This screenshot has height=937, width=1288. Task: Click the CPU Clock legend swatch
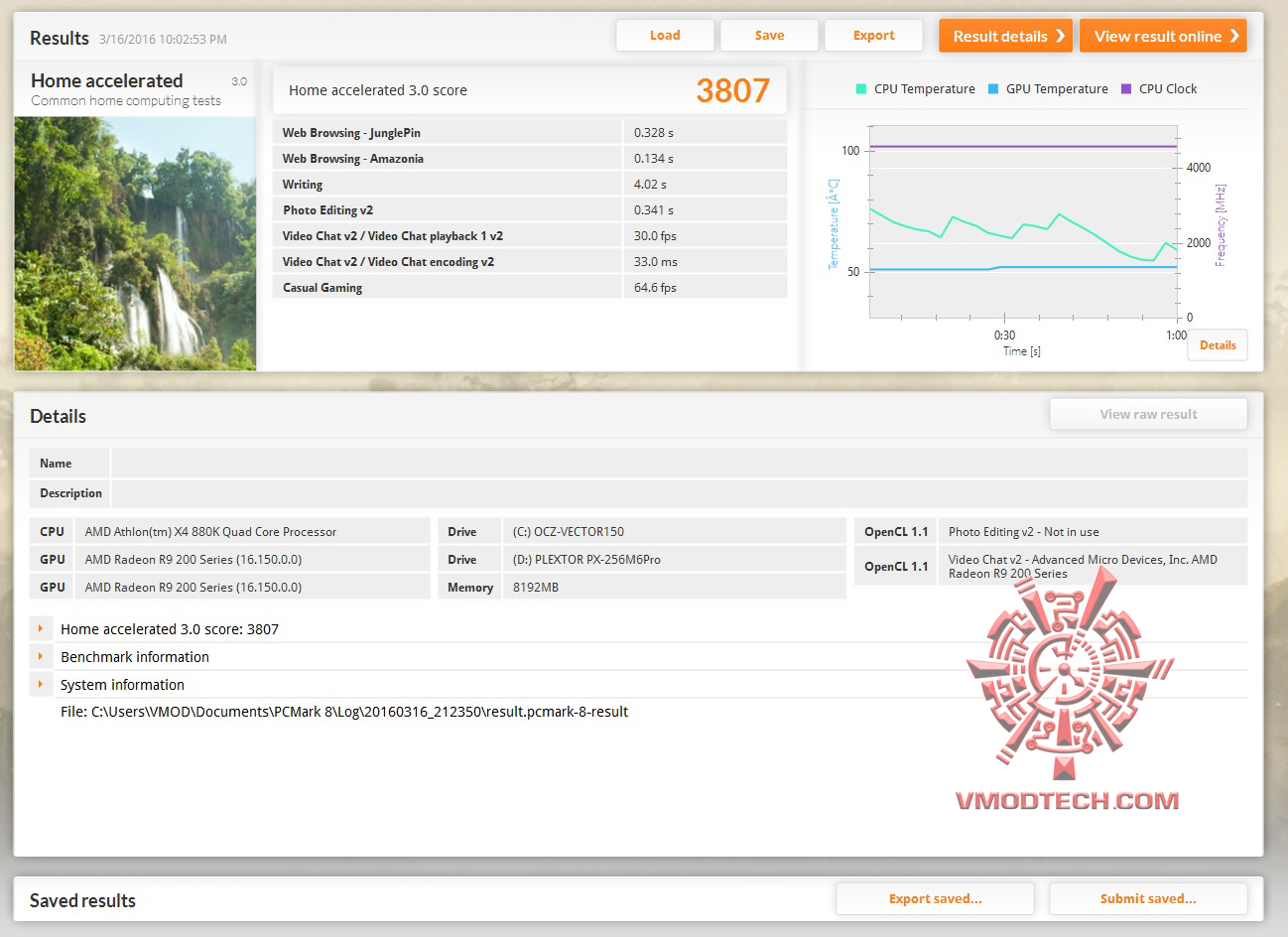pos(1126,88)
